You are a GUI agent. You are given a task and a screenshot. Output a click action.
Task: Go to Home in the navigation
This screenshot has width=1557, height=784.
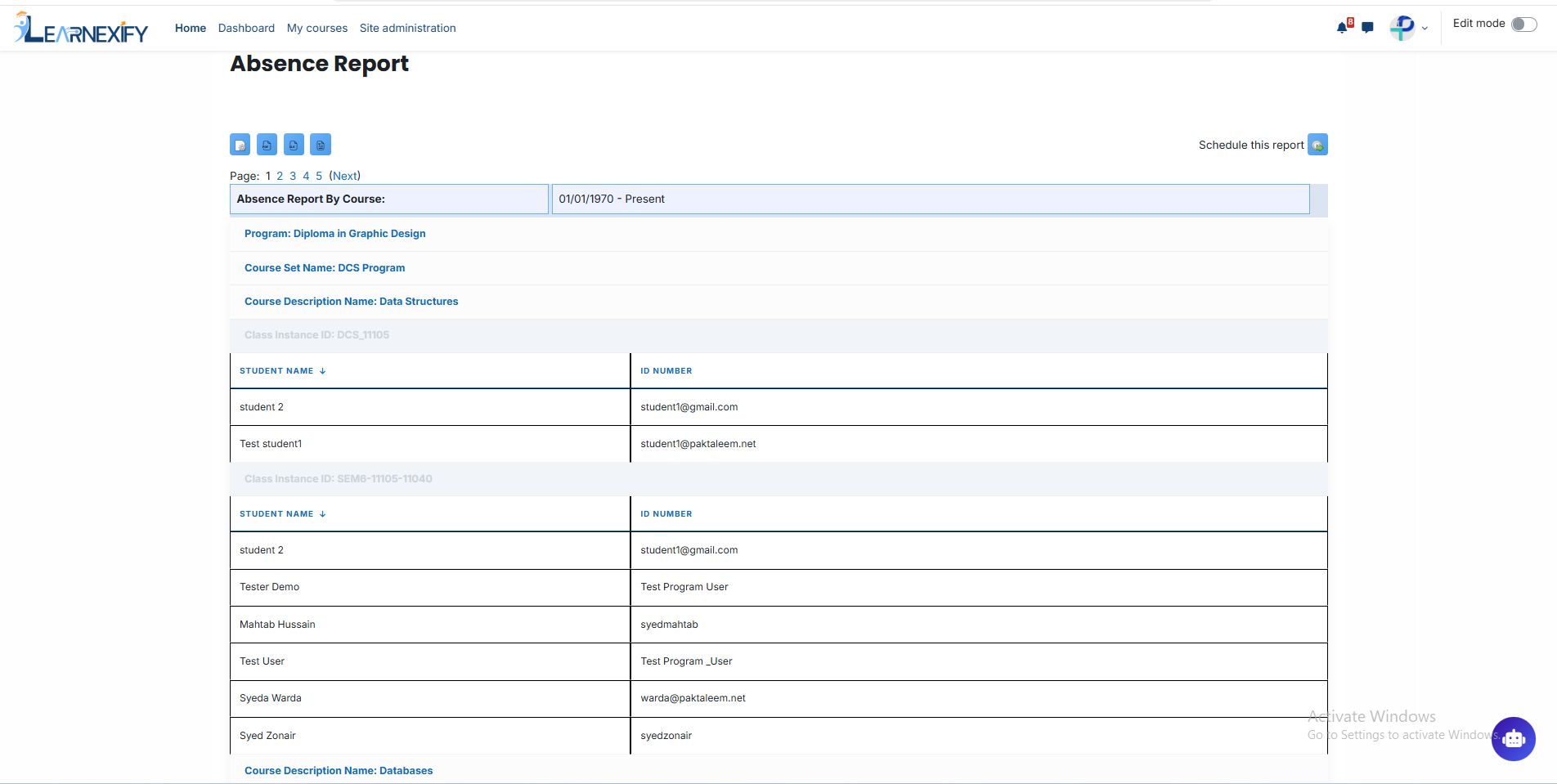point(191,28)
